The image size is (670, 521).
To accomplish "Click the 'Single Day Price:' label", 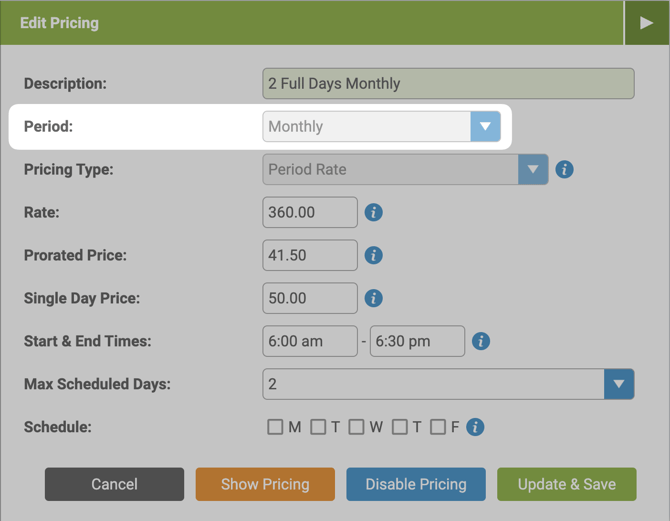I will pos(82,298).
